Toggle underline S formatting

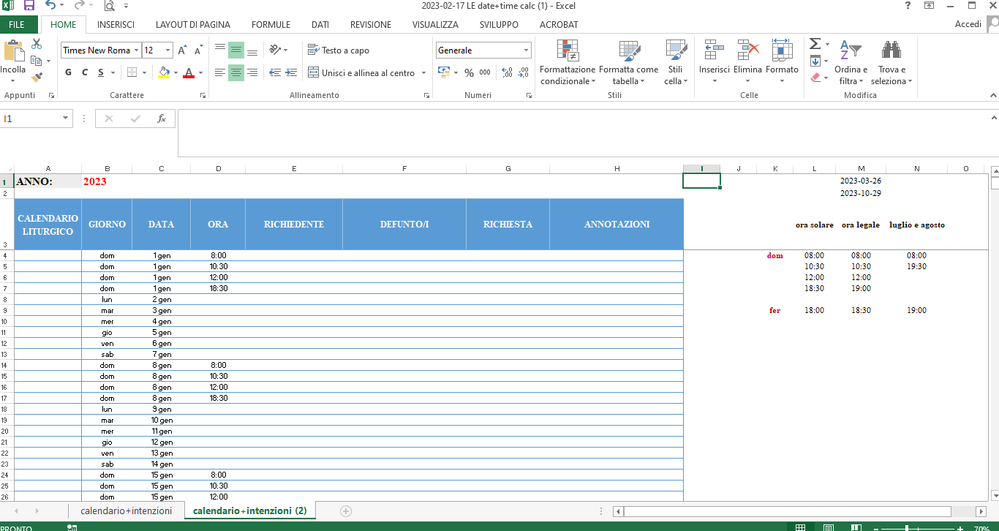pos(101,73)
